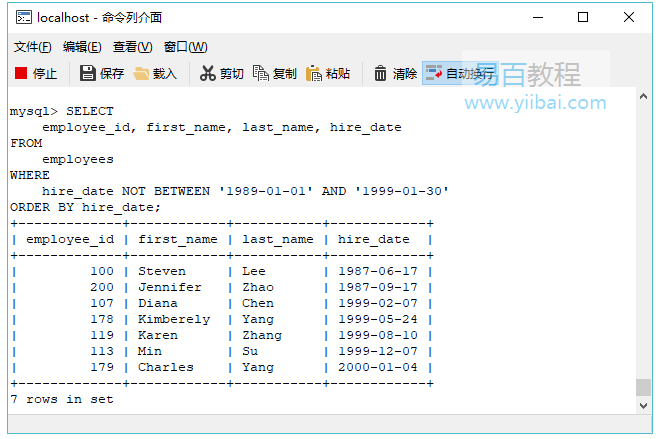Click the Cut (剪切) scissors icon
The image size is (660, 439).
tap(208, 73)
